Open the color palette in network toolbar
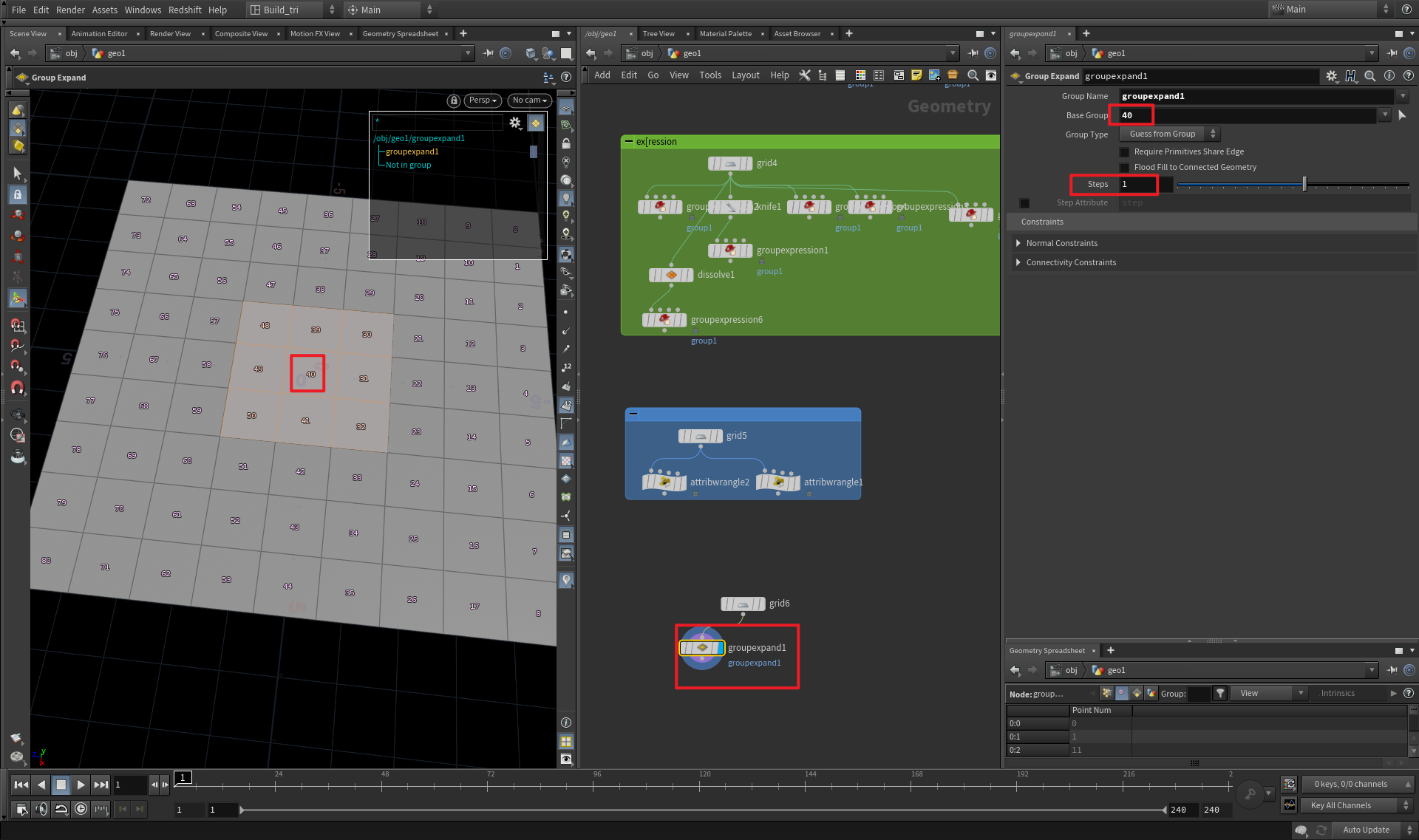 860,75
